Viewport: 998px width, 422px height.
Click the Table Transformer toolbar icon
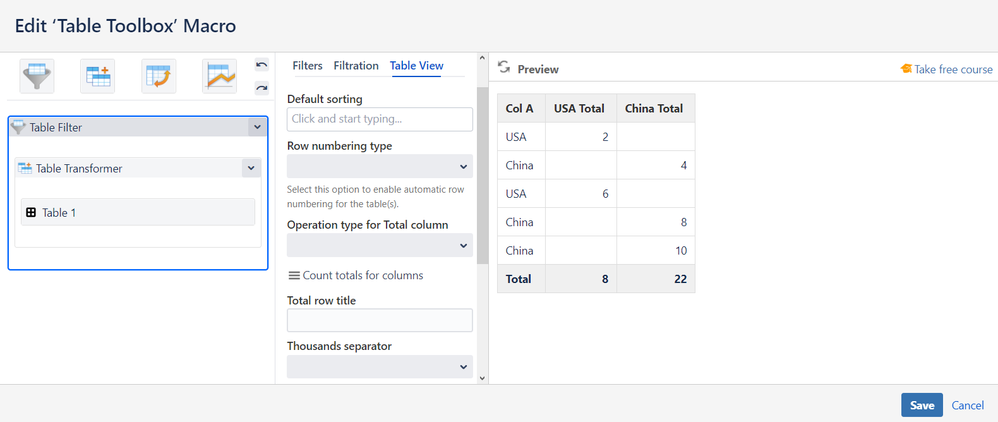98,76
